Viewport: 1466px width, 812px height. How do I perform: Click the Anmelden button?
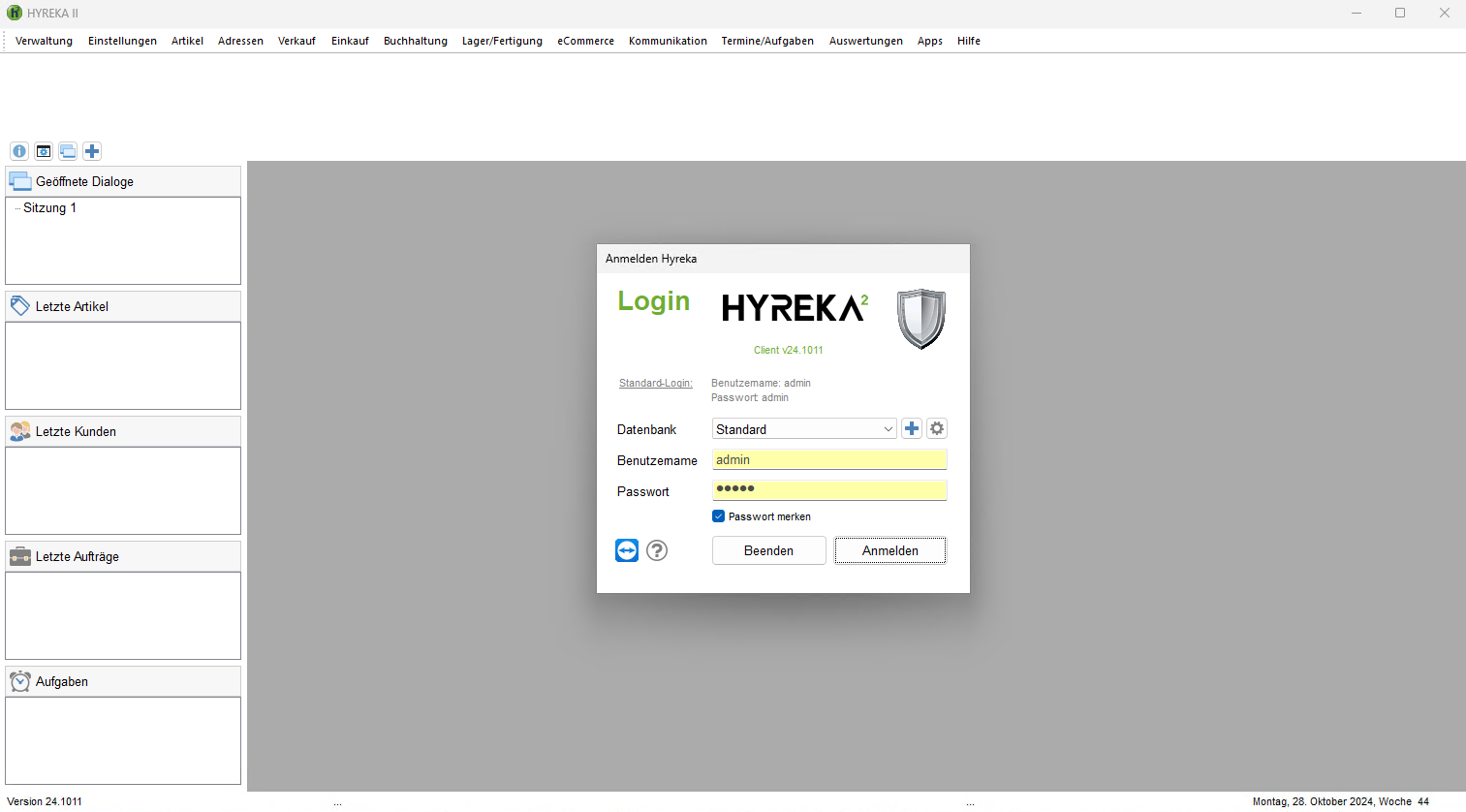[x=890, y=550]
